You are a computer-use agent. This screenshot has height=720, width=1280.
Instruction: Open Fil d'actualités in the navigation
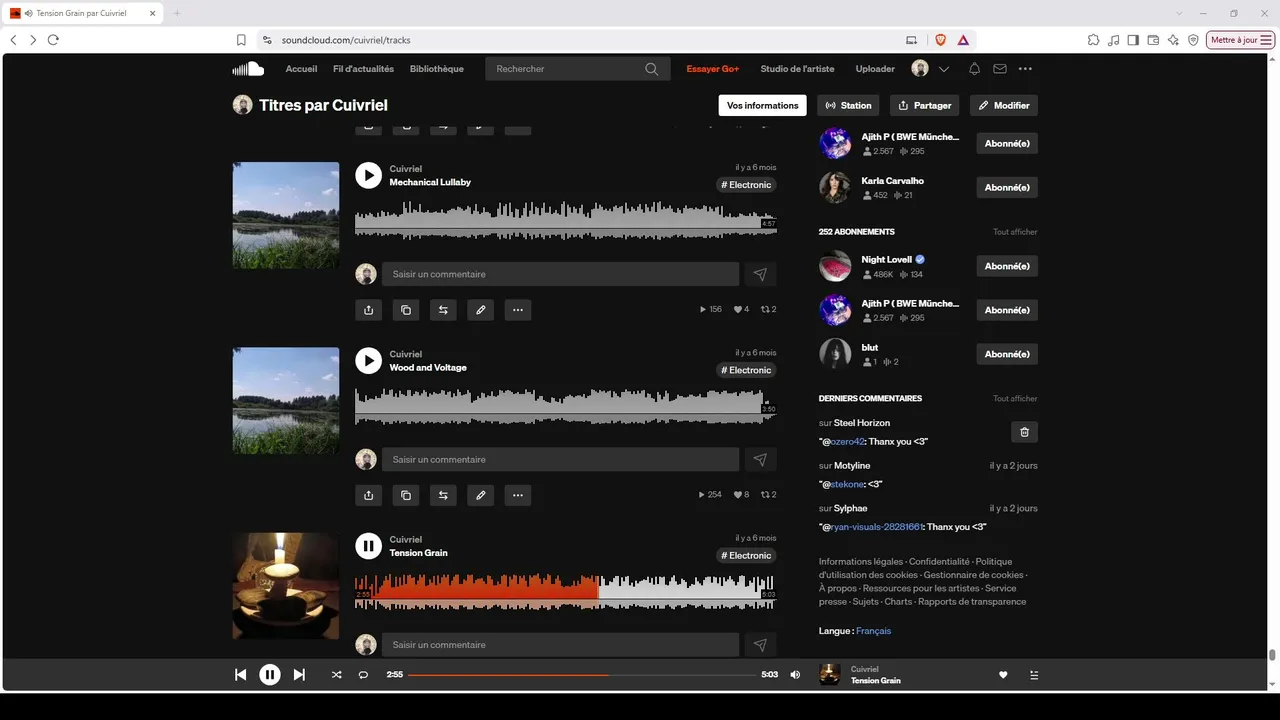[x=363, y=69]
